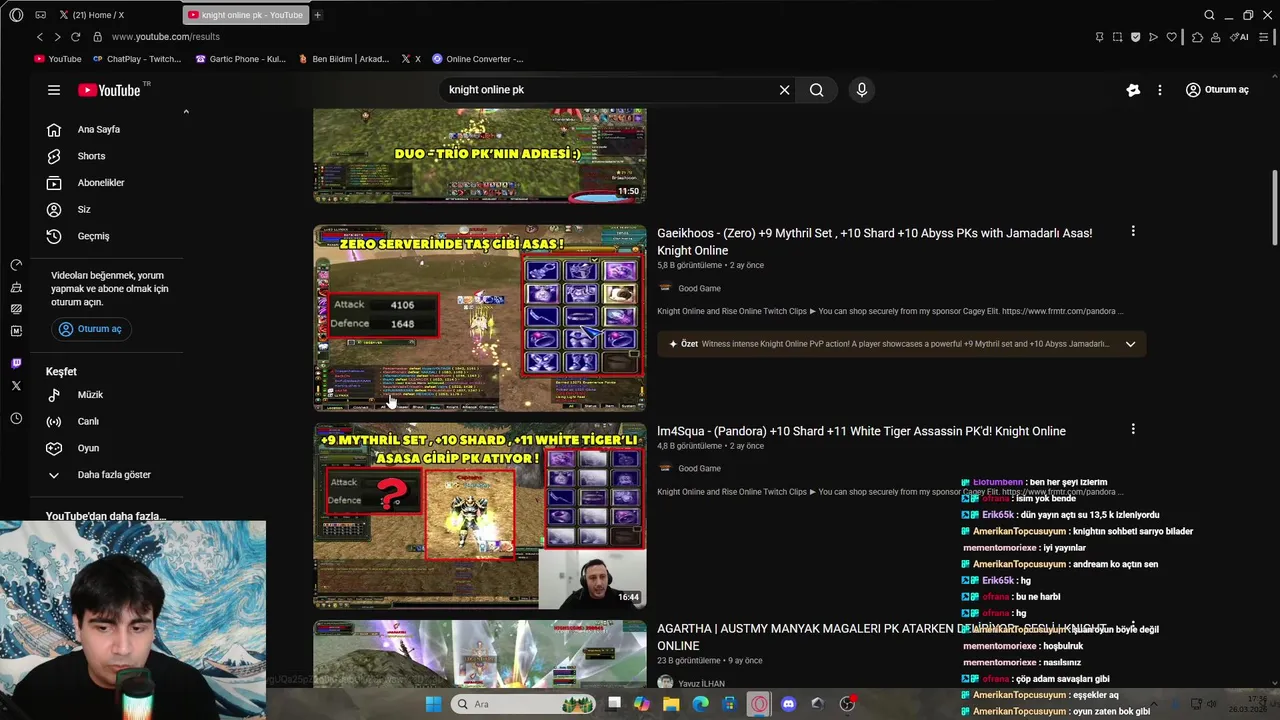Open Online Converter bookmark
The height and width of the screenshot is (720, 1280).
(x=478, y=59)
